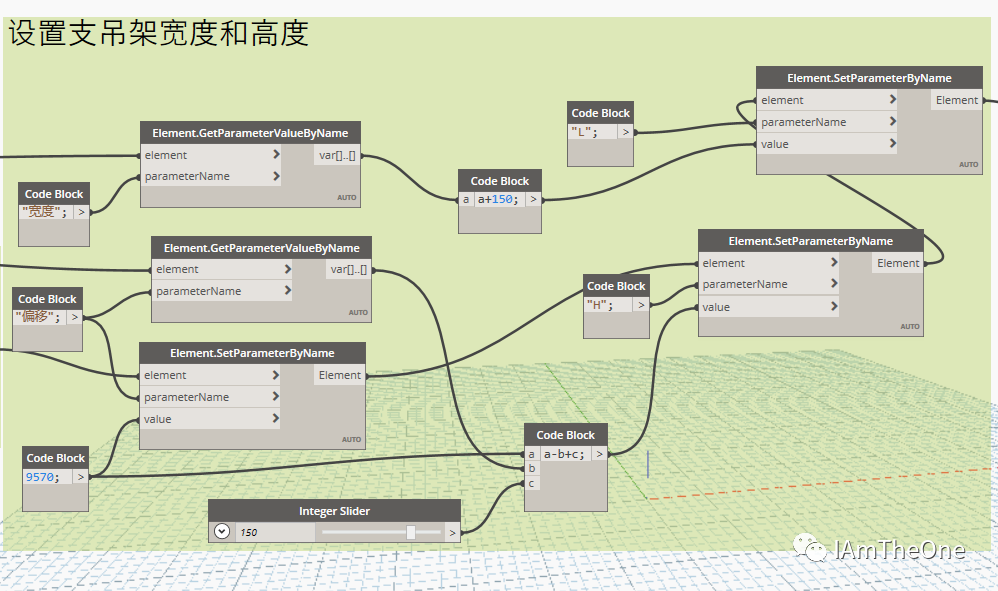The image size is (998, 591).
Task: Click parameterName port of SetParameterByName wired to "H"
Action: point(769,284)
